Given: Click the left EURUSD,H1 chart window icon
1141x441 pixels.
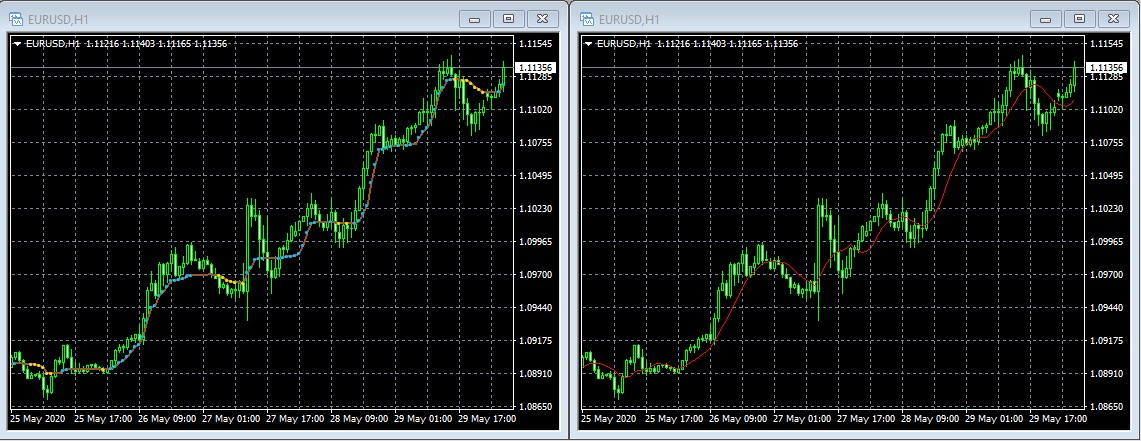Looking at the screenshot, I should [x=16, y=18].
